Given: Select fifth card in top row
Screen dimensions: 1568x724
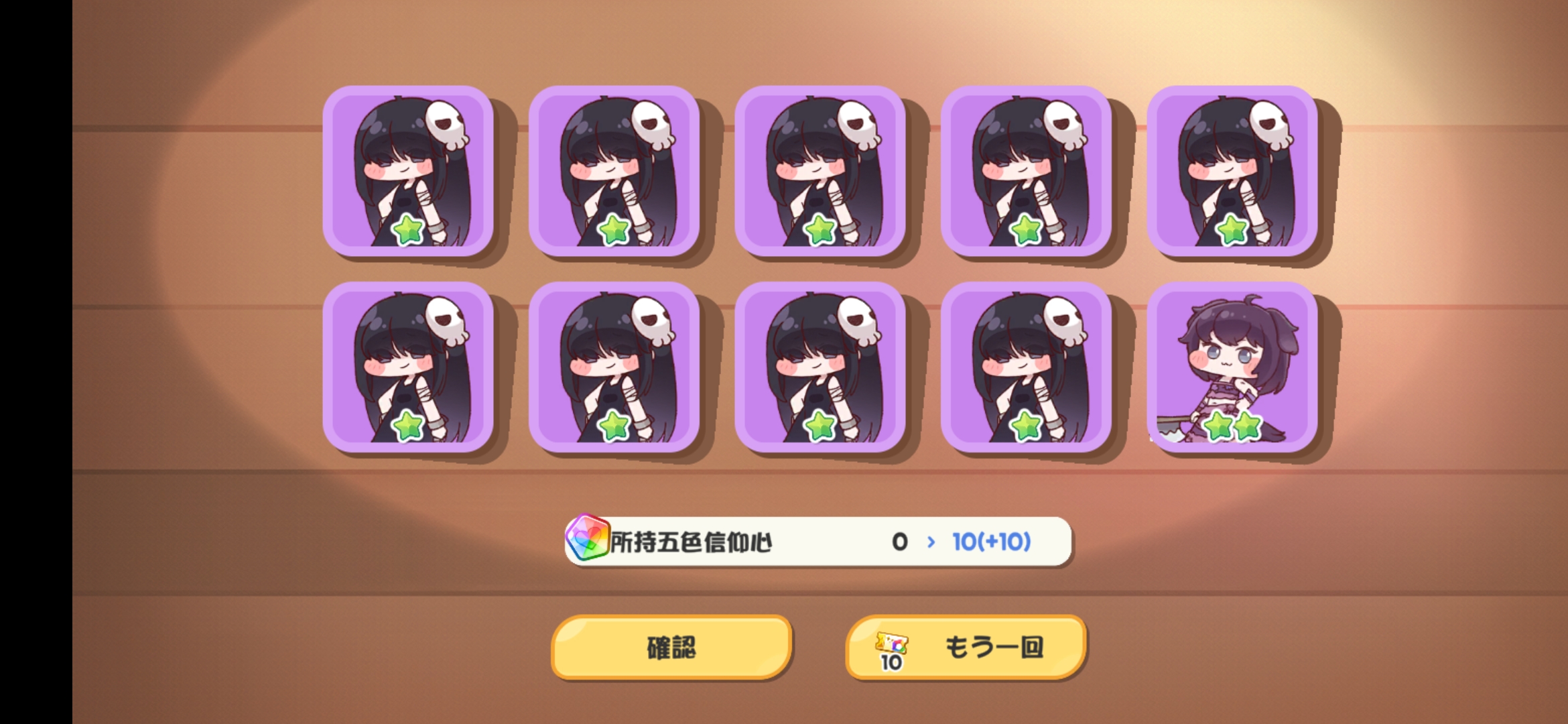Looking at the screenshot, I should [1232, 171].
